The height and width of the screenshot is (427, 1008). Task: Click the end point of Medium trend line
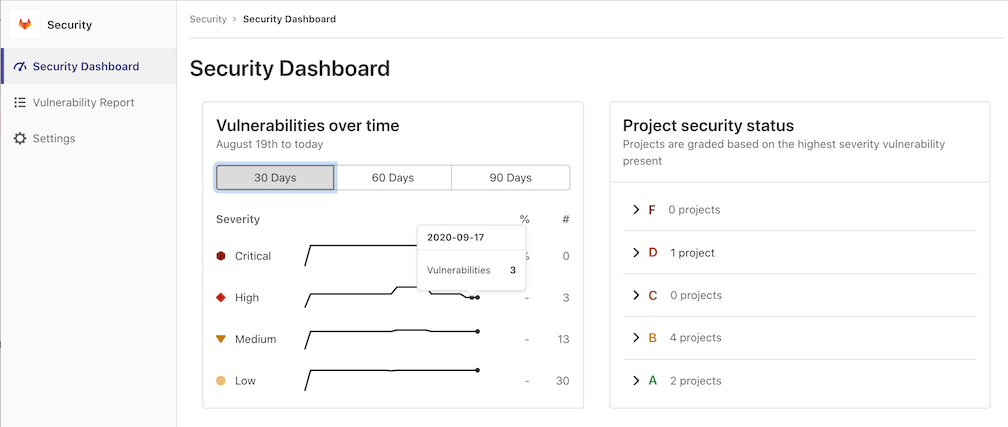478,331
